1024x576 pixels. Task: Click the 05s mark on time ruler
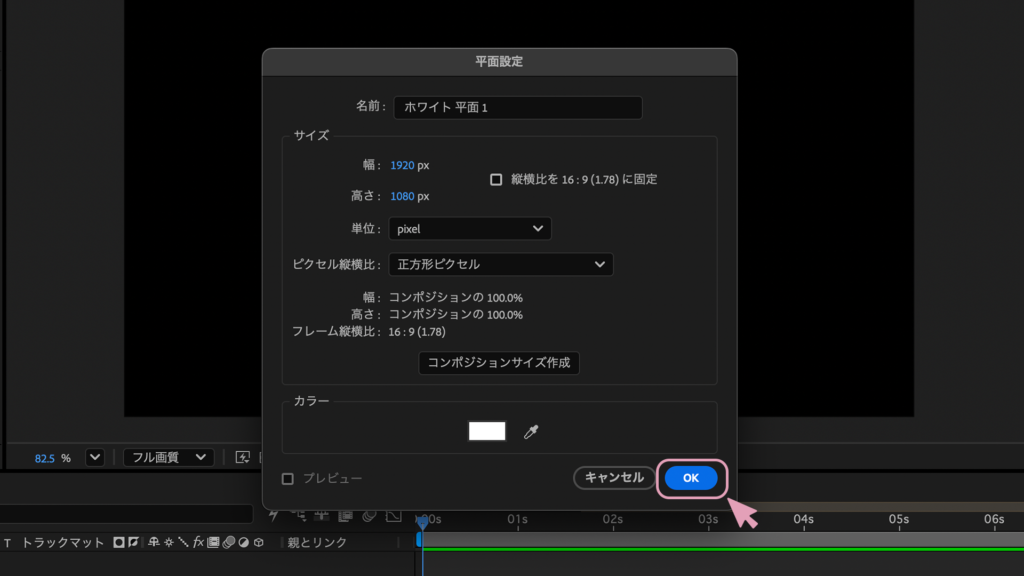click(899, 519)
